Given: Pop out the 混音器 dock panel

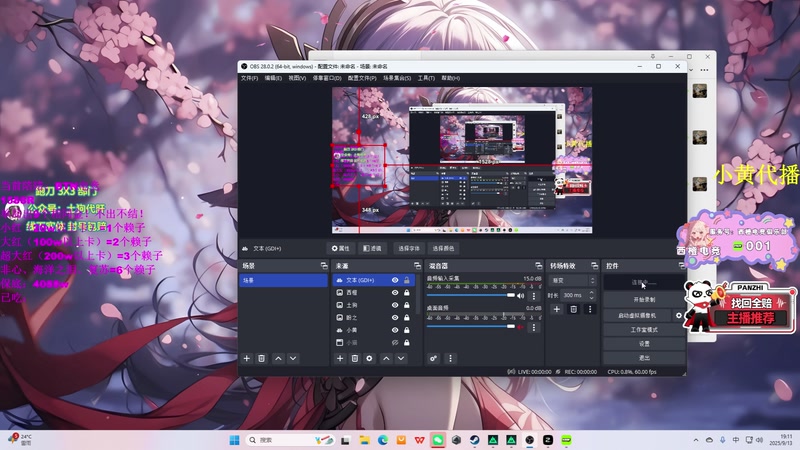Looking at the screenshot, I should point(538,266).
